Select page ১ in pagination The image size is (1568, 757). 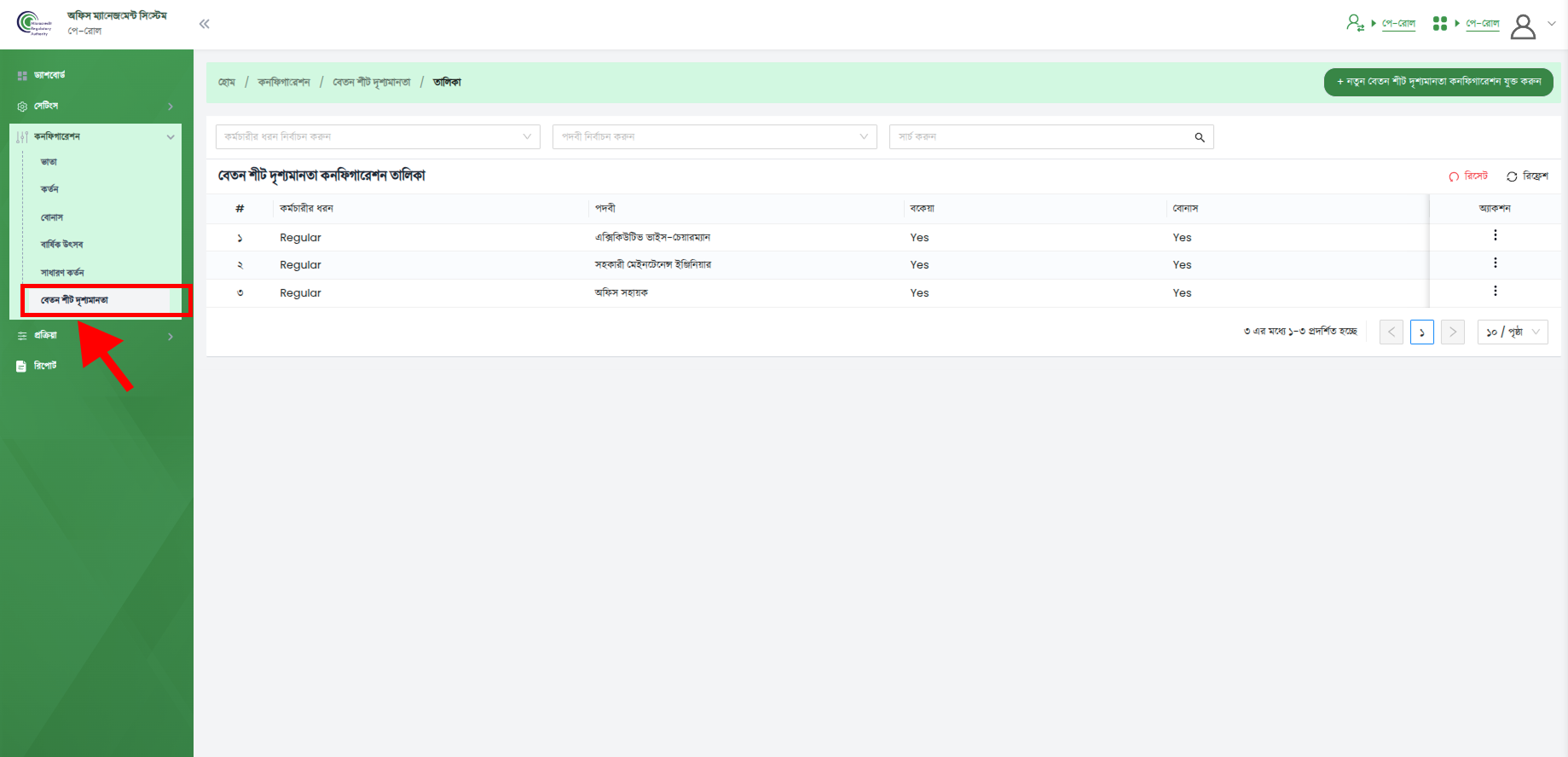pos(1422,332)
